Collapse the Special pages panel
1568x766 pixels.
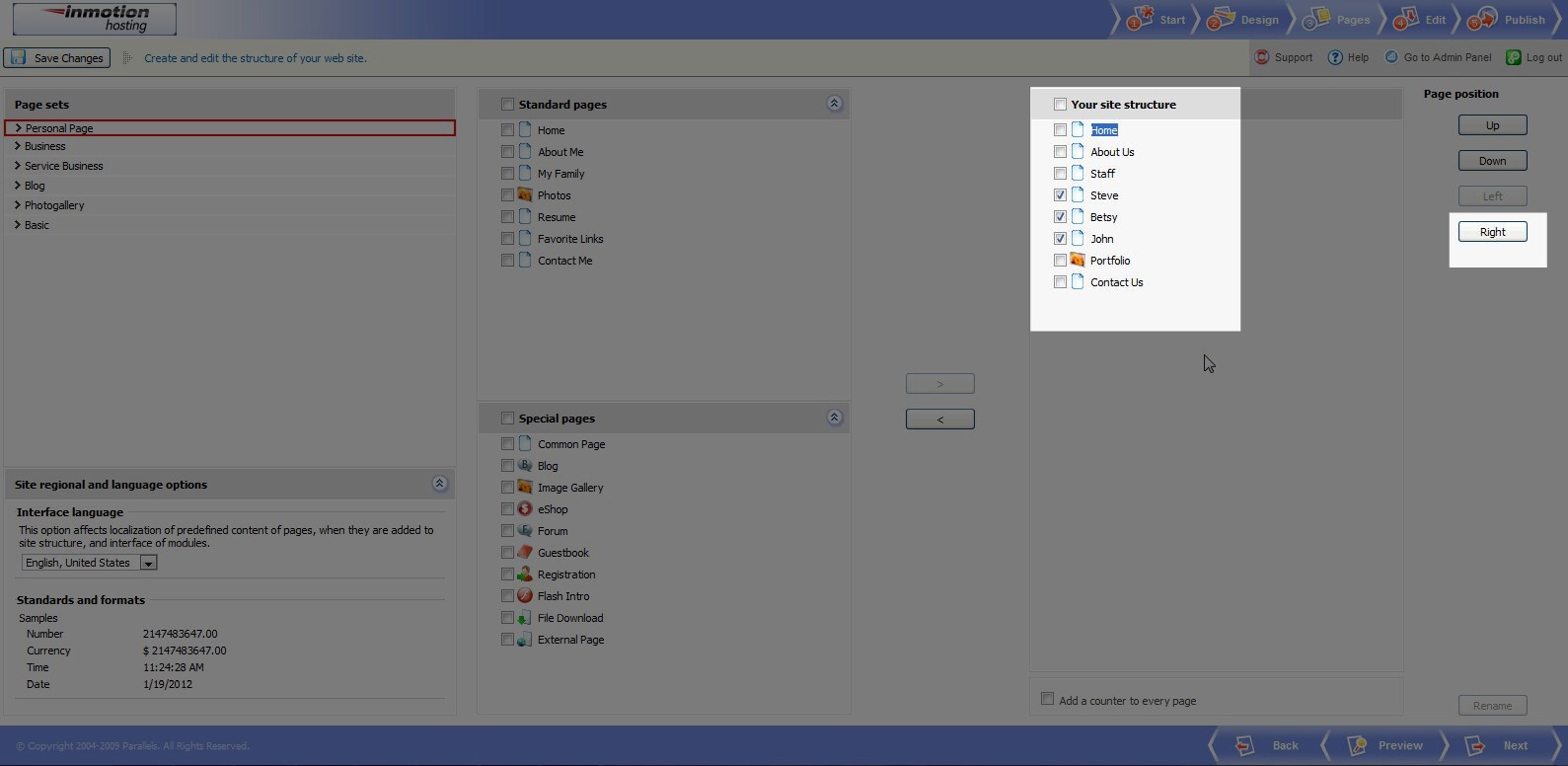[834, 418]
